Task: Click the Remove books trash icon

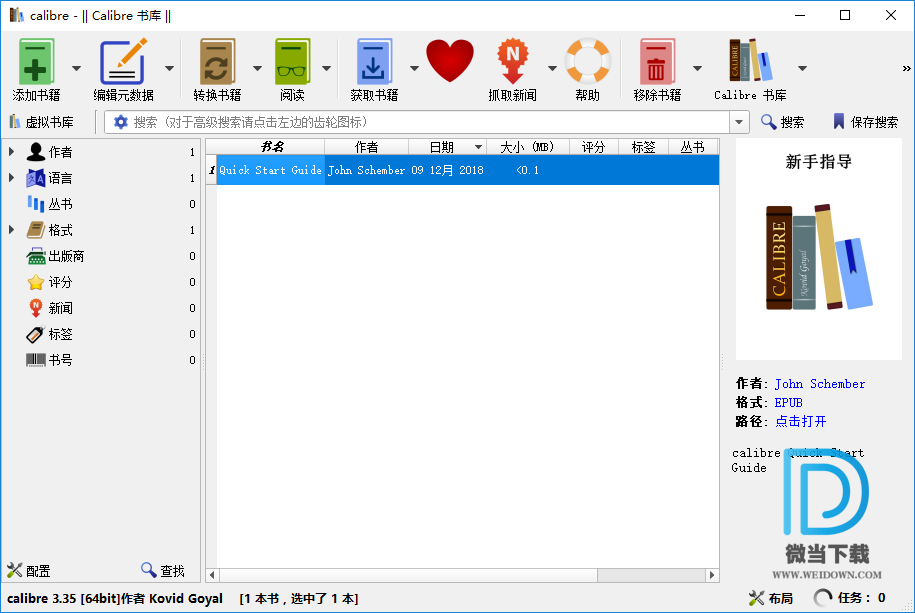Action: click(656, 63)
